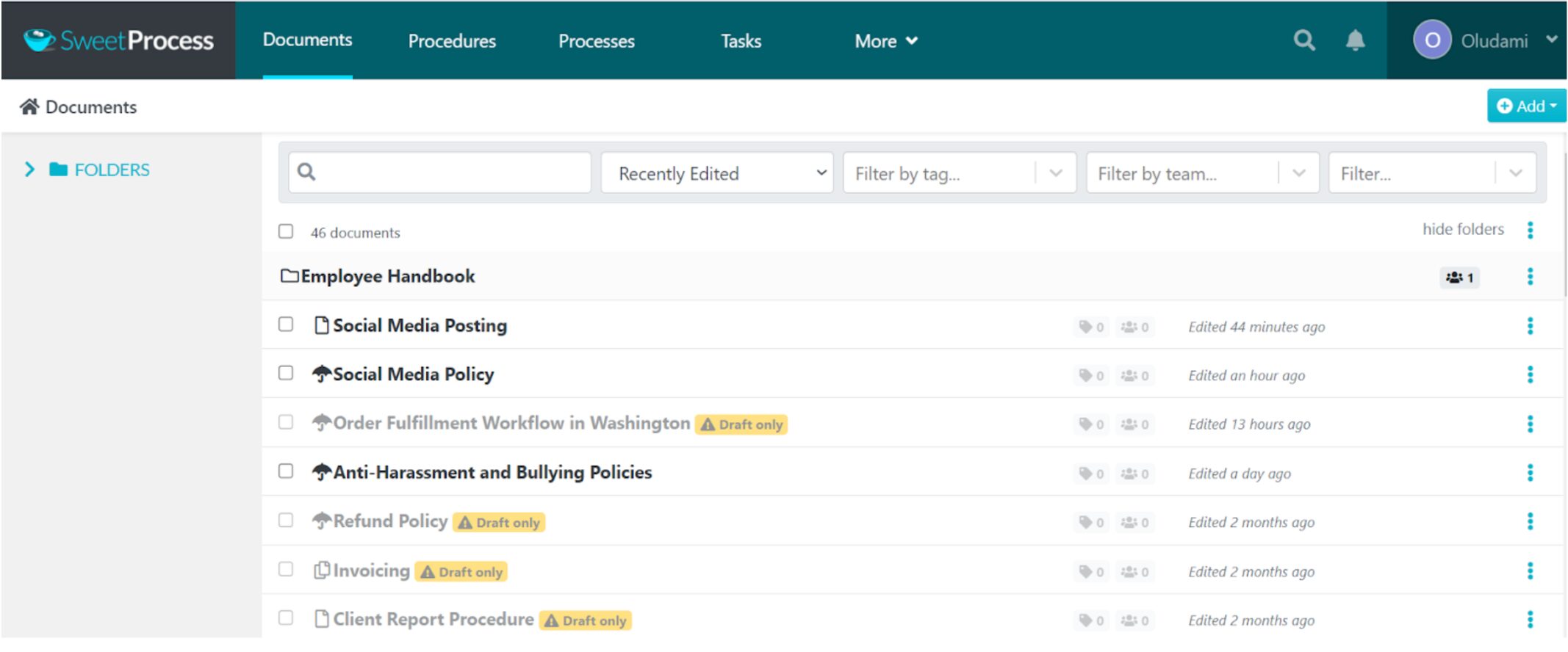Expand the FOLDERS tree chevron
Viewport: 1568px width, 652px height.
pyautogui.click(x=29, y=170)
